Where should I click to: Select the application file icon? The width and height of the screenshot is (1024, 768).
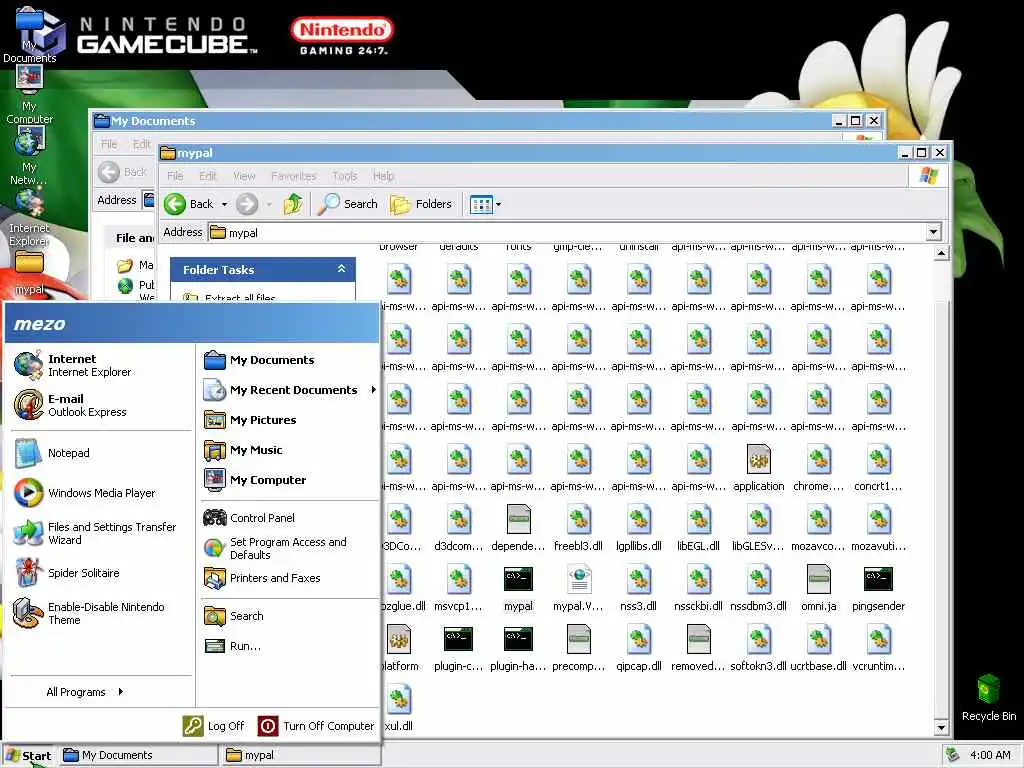(759, 469)
